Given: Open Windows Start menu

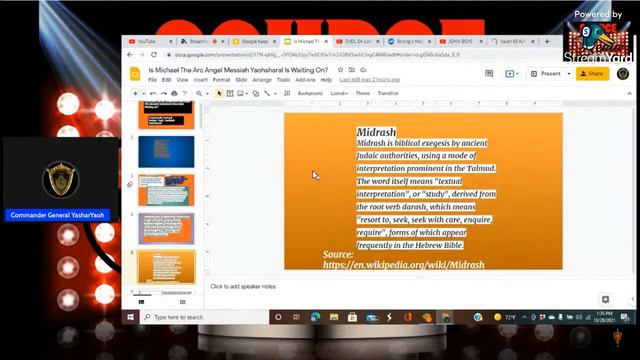Looking at the screenshot, I should tap(131, 317).
